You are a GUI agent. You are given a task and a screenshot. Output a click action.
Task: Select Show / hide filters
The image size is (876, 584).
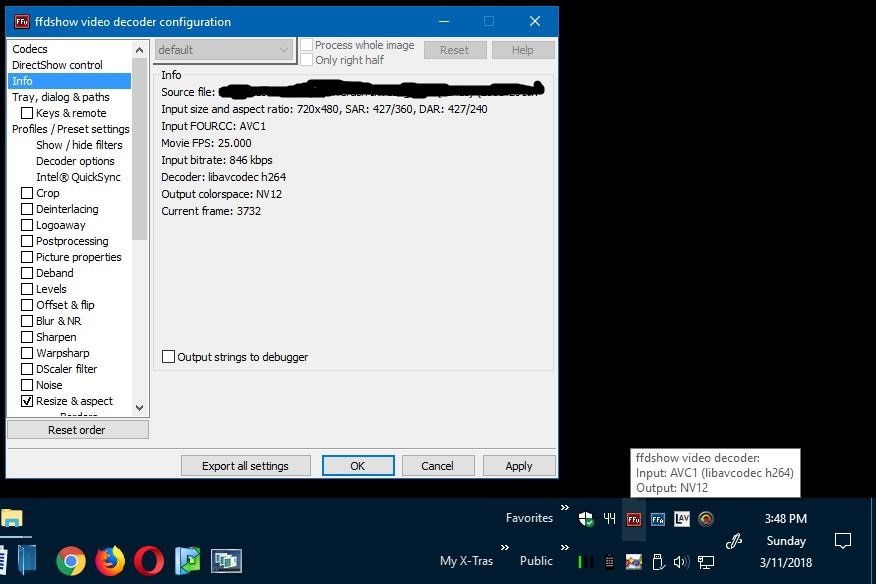click(79, 145)
